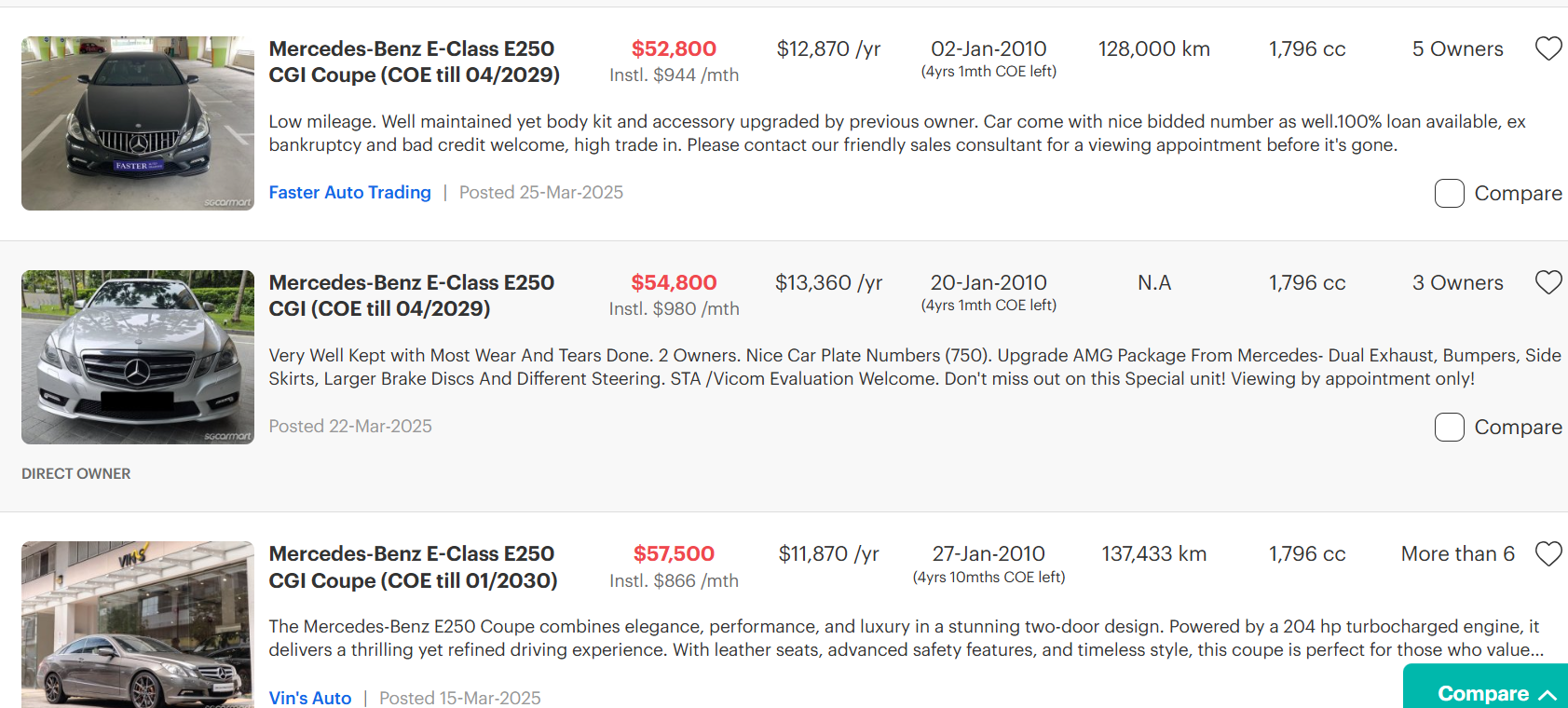Save the $57,500 E250 Coupe with heart icon

[1548, 554]
